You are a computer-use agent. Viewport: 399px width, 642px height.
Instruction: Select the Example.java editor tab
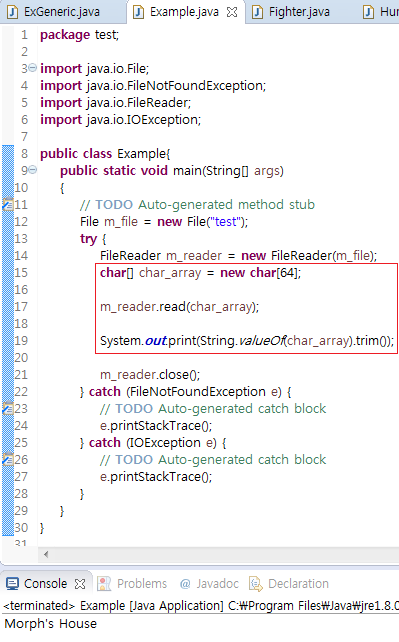click(184, 12)
